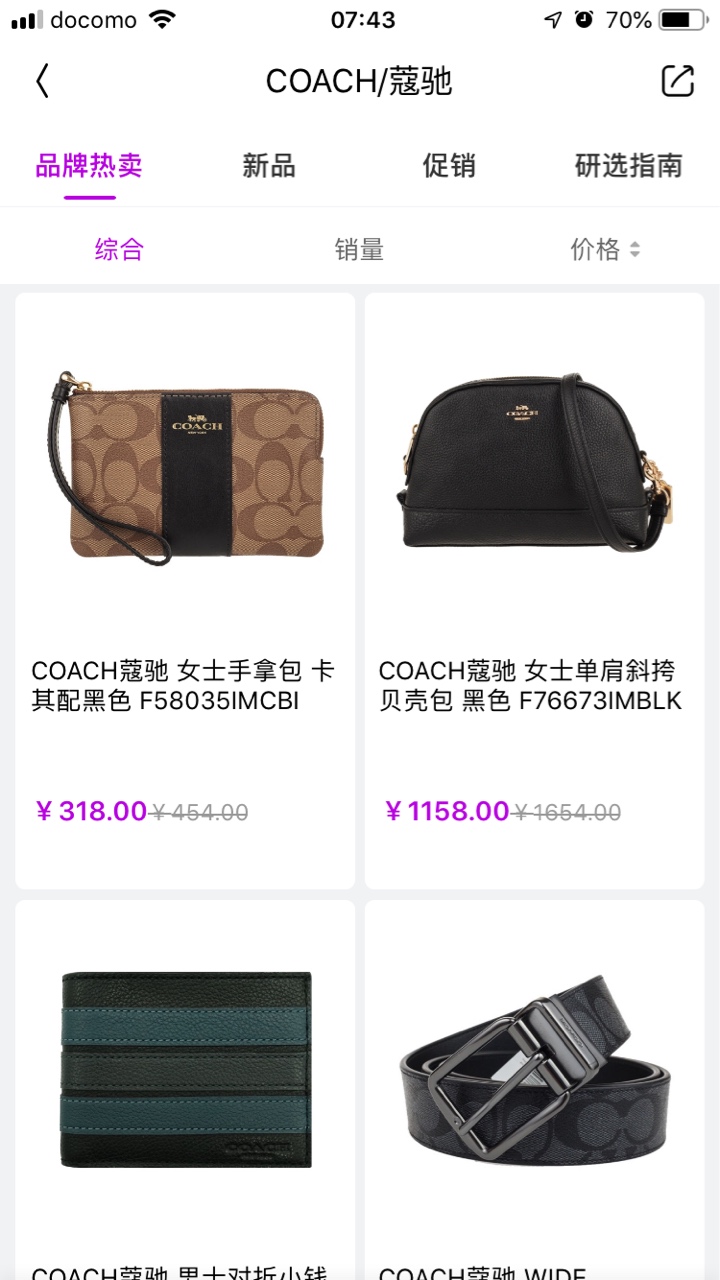Tap the back arrow icon
The image size is (720, 1280).
(x=42, y=81)
